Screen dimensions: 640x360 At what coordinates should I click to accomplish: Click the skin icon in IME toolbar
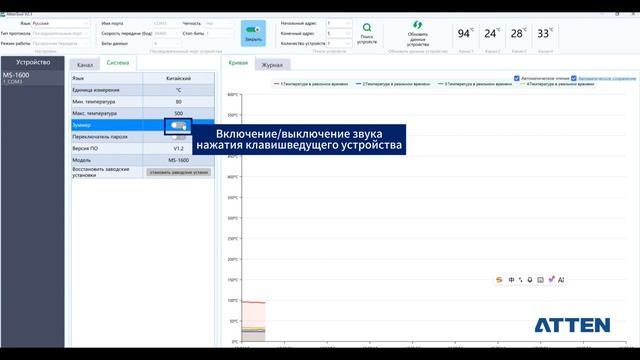pyautogui.click(x=551, y=279)
